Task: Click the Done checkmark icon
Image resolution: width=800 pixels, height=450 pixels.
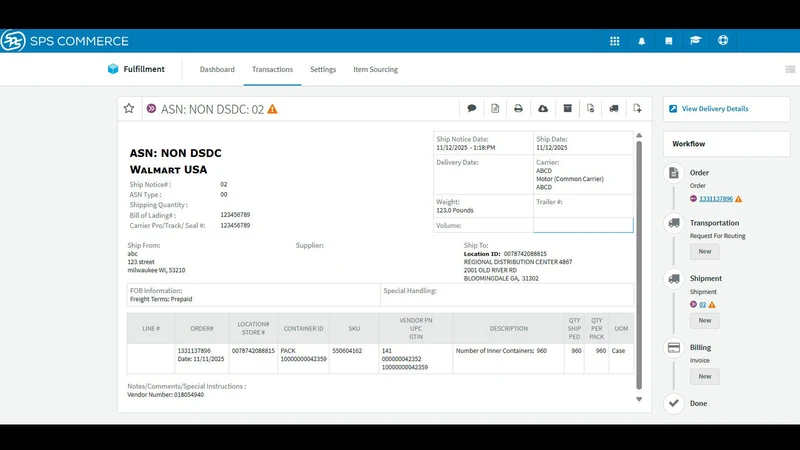Action: tap(674, 403)
